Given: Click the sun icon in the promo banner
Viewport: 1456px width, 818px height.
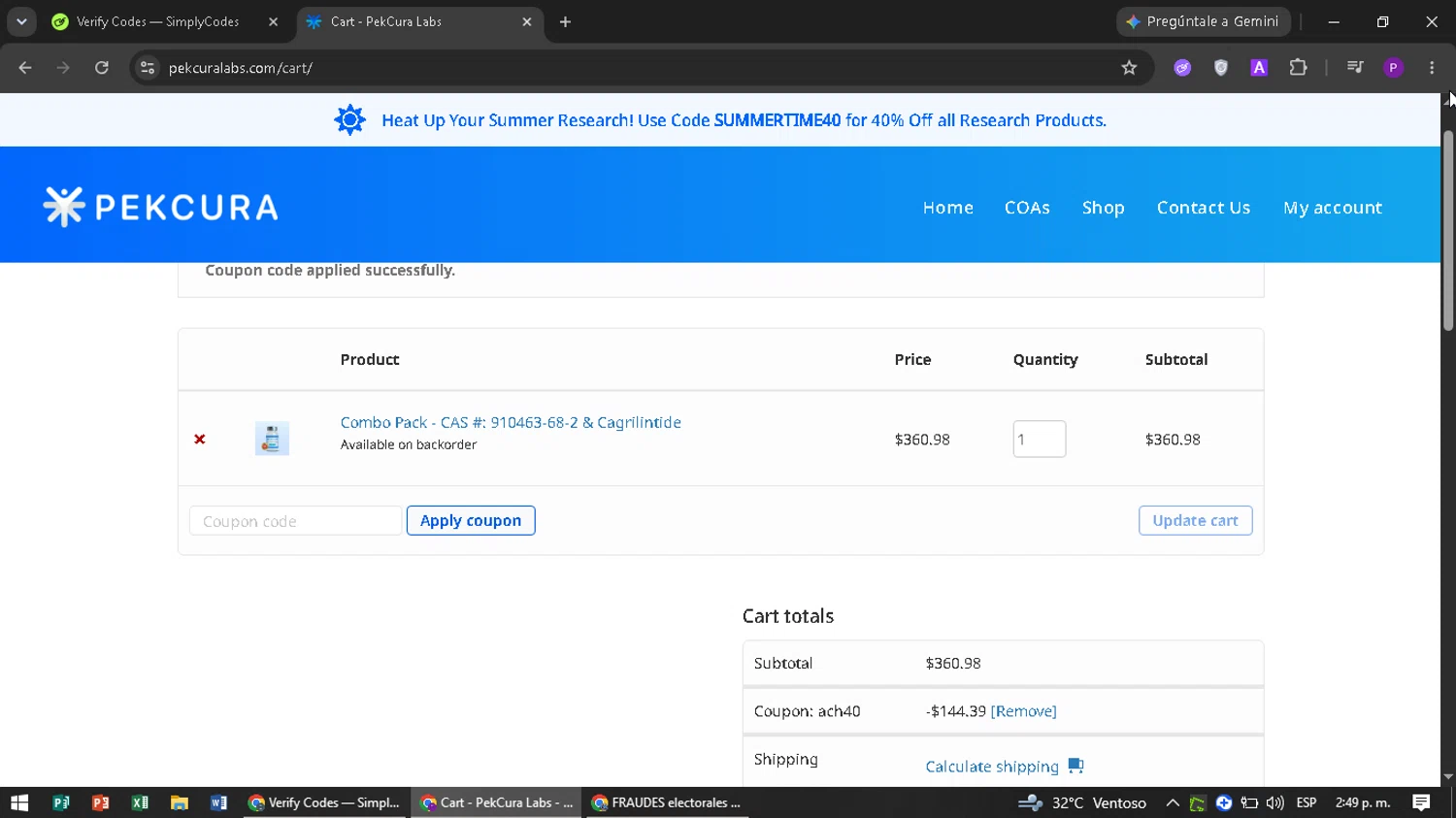Looking at the screenshot, I should [350, 120].
